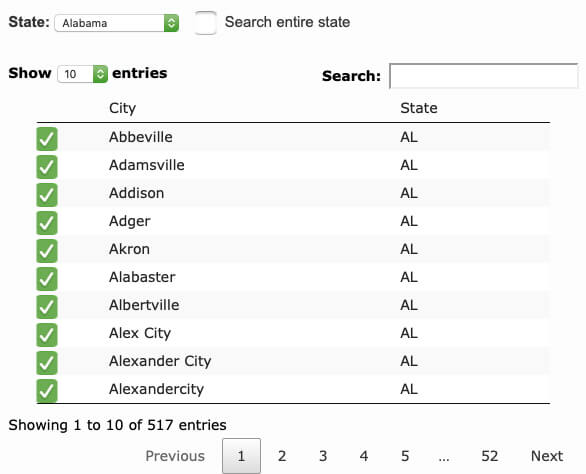Deselect the Adger checkbox
586x474 pixels.
(47, 223)
